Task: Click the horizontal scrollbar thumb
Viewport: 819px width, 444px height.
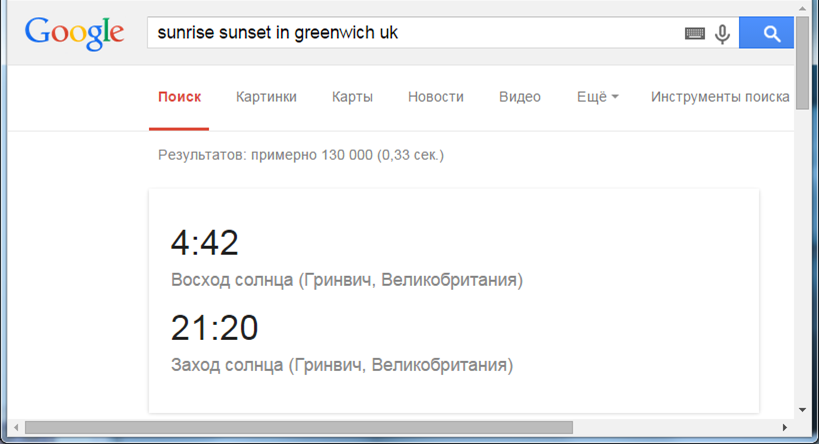Action: tap(299, 427)
